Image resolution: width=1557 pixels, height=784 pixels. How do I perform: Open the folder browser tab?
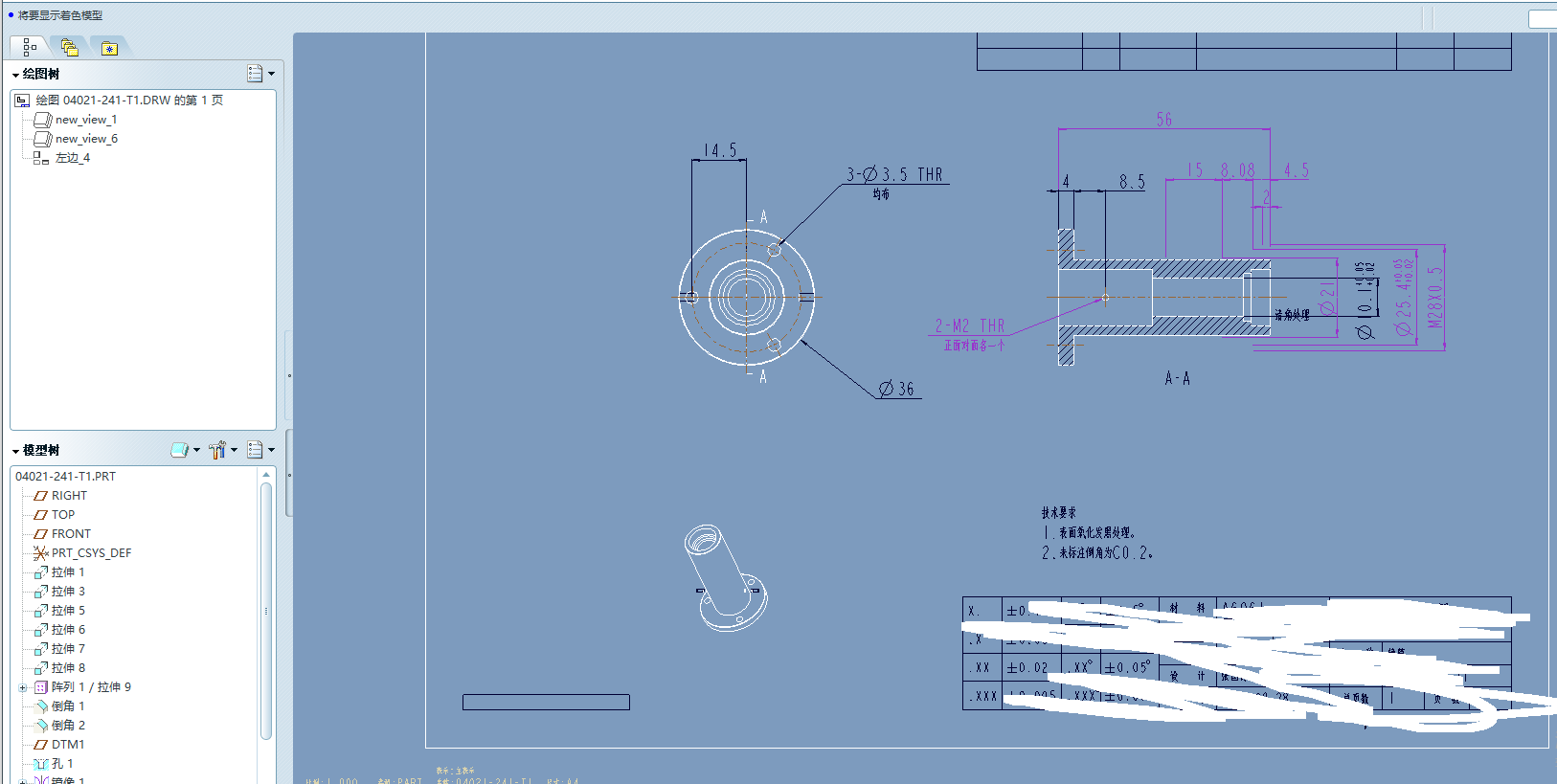tap(69, 47)
